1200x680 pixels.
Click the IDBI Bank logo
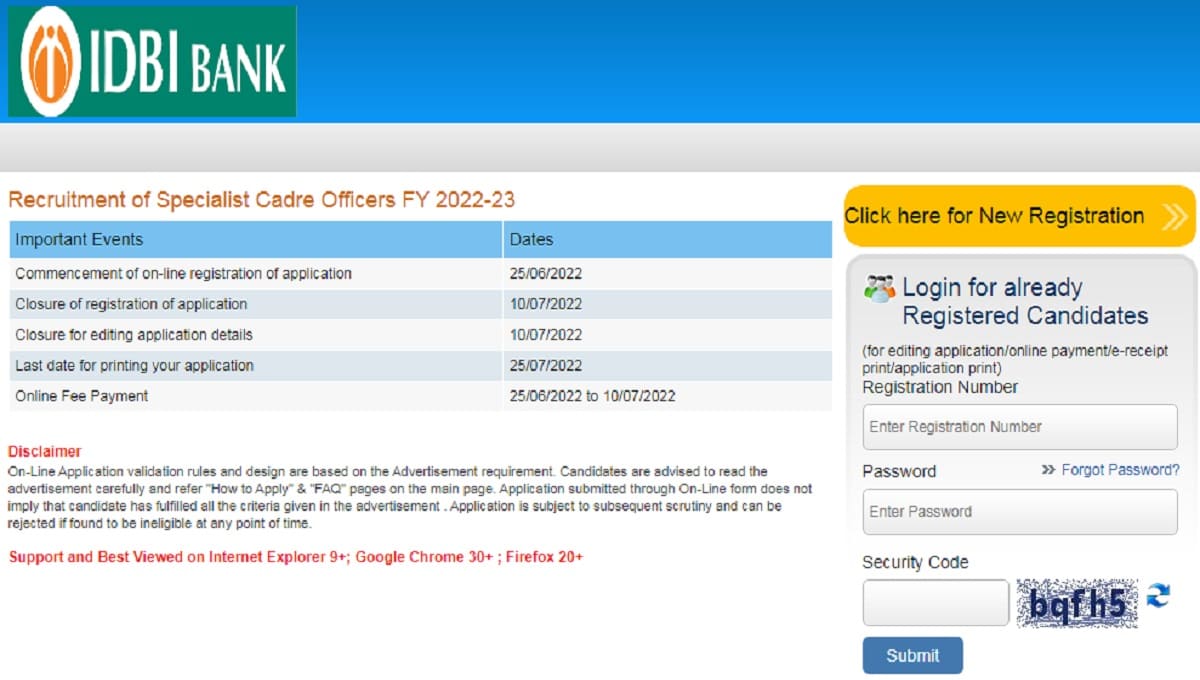point(152,61)
